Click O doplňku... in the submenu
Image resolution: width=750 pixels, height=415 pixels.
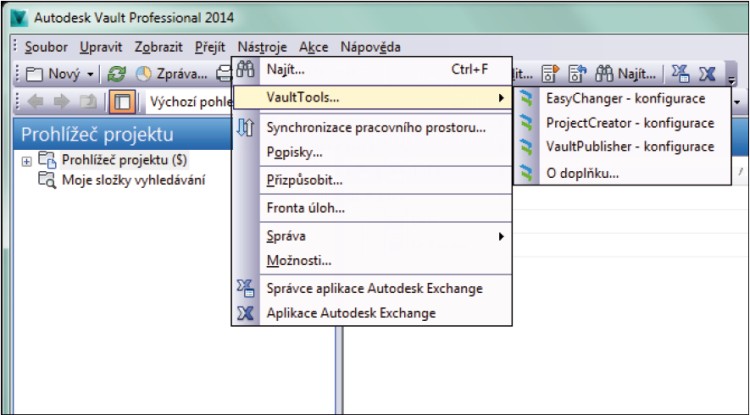click(x=582, y=172)
